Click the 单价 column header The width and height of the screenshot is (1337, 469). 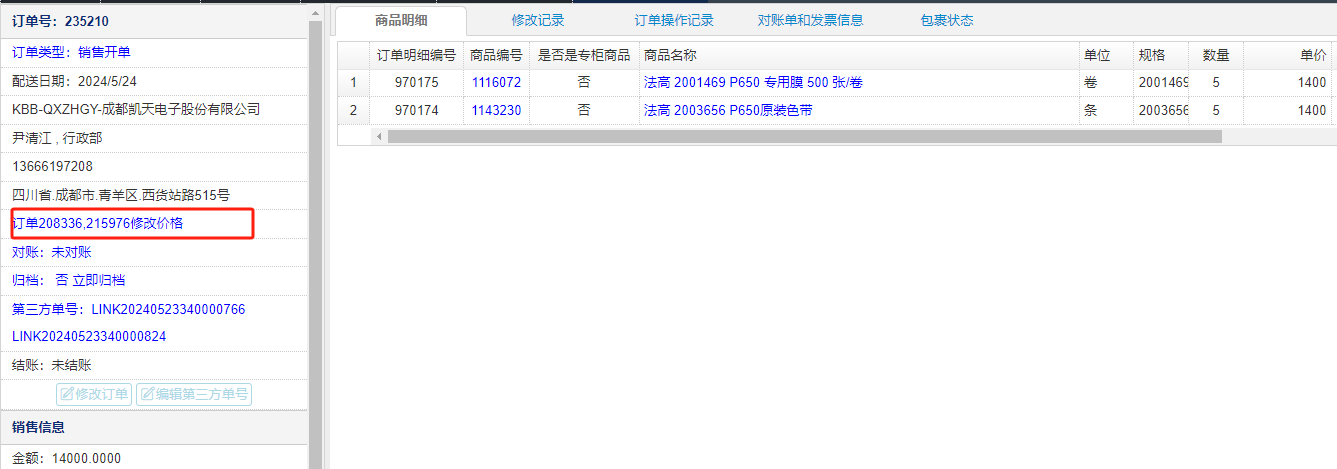click(1288, 55)
